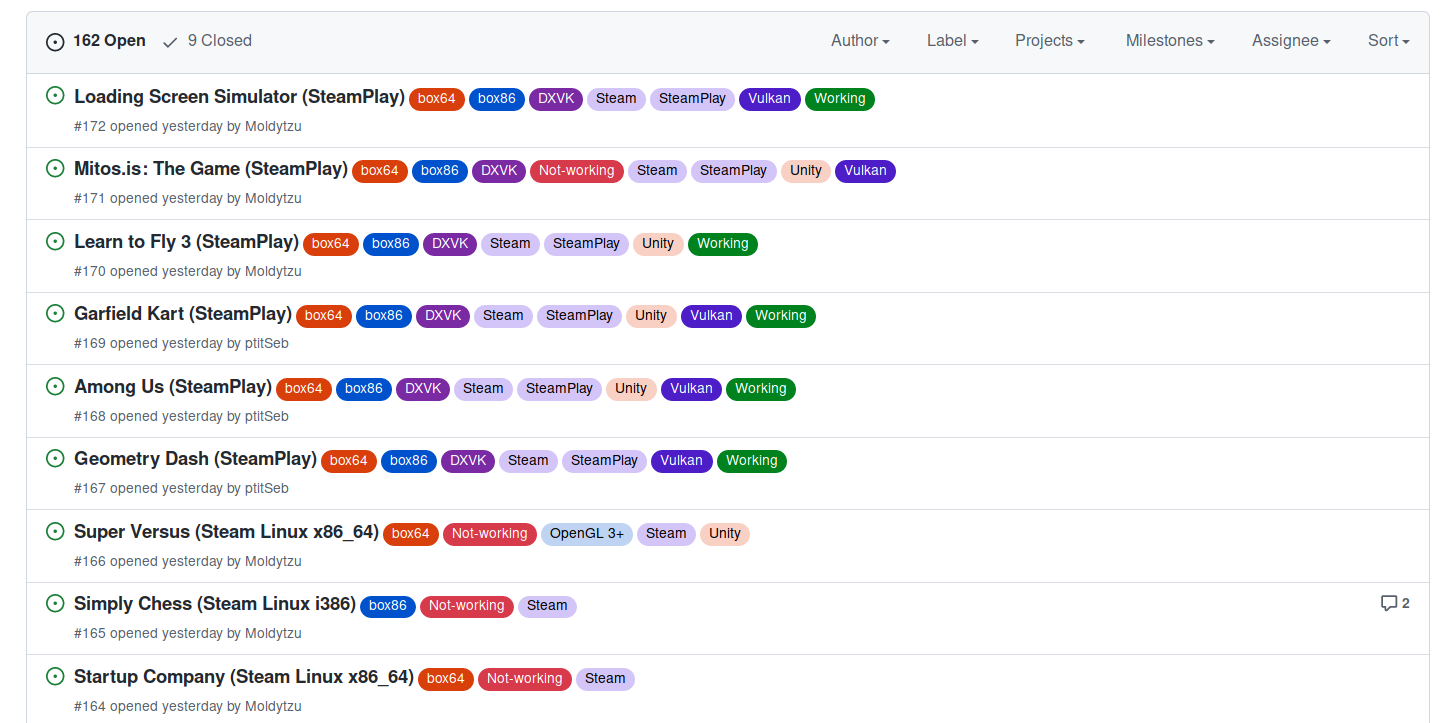The height and width of the screenshot is (723, 1450).
Task: Open issue Among Us (SteamPlay)
Action: coord(173,387)
